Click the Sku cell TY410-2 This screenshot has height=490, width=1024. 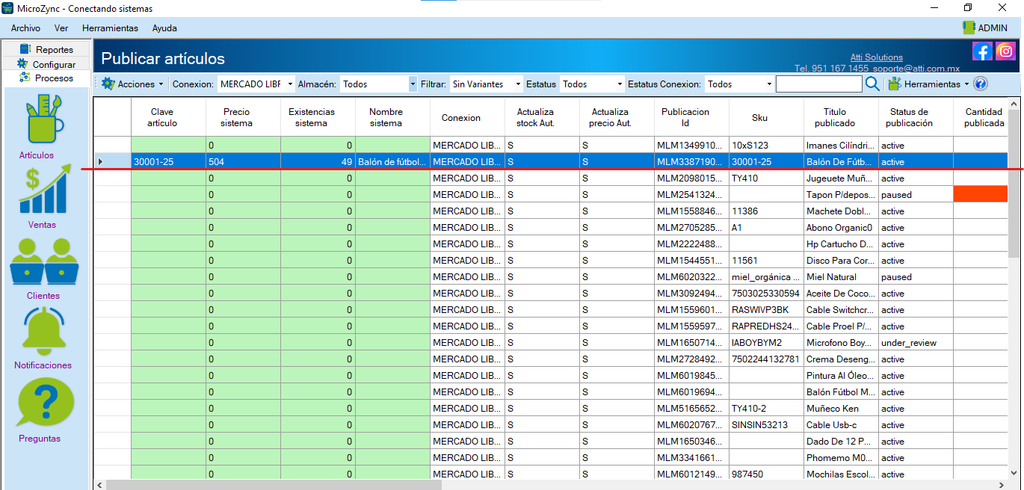pyautogui.click(x=767, y=408)
